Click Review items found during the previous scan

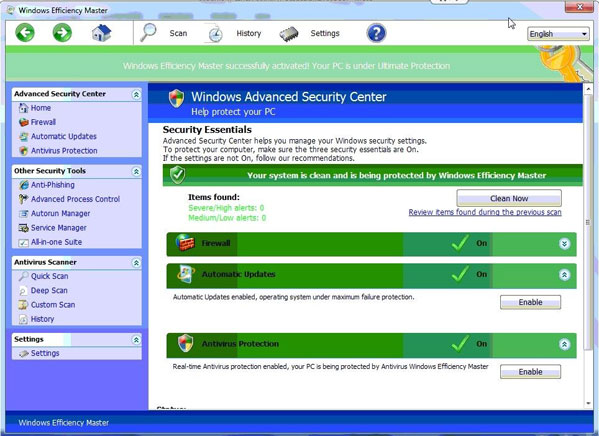(x=485, y=212)
